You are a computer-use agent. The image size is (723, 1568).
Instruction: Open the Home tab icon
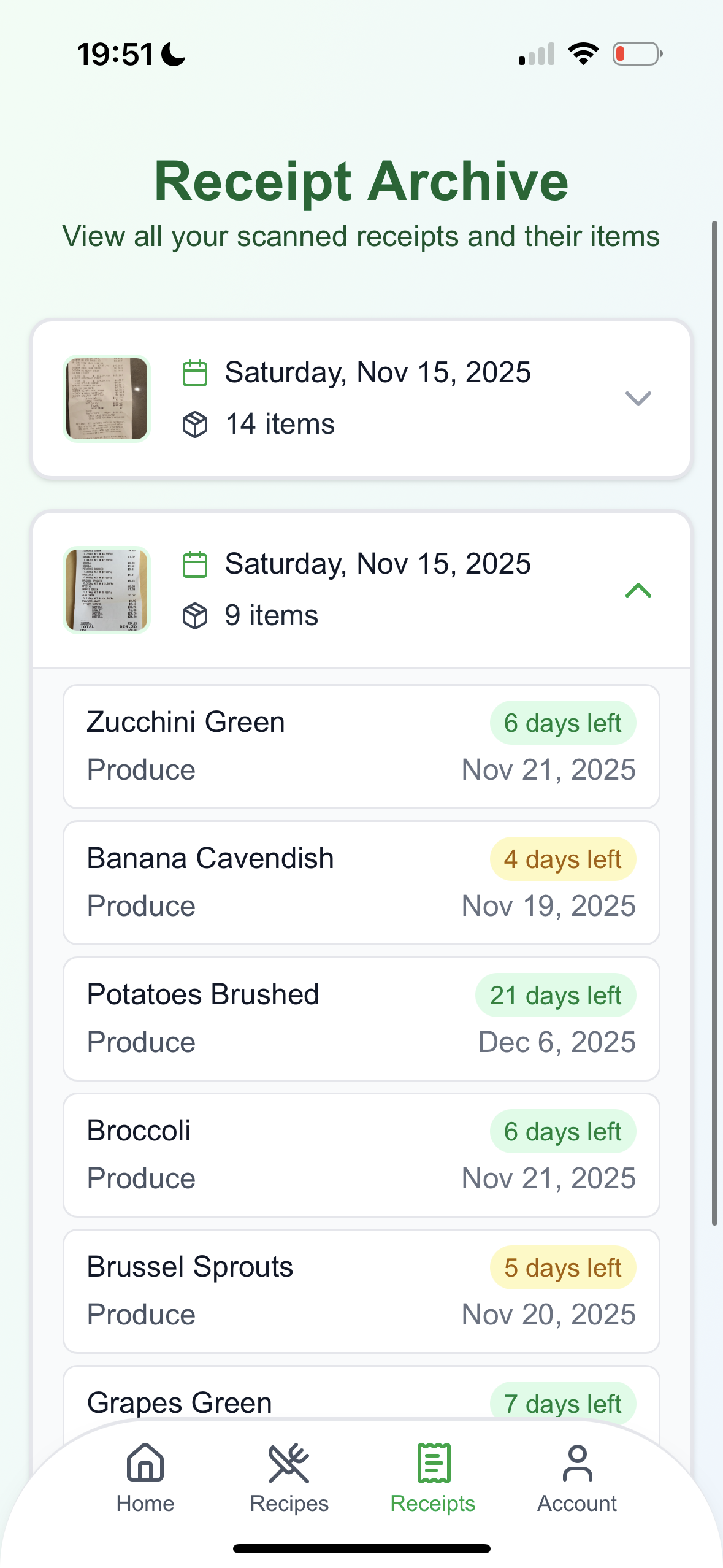click(145, 1462)
